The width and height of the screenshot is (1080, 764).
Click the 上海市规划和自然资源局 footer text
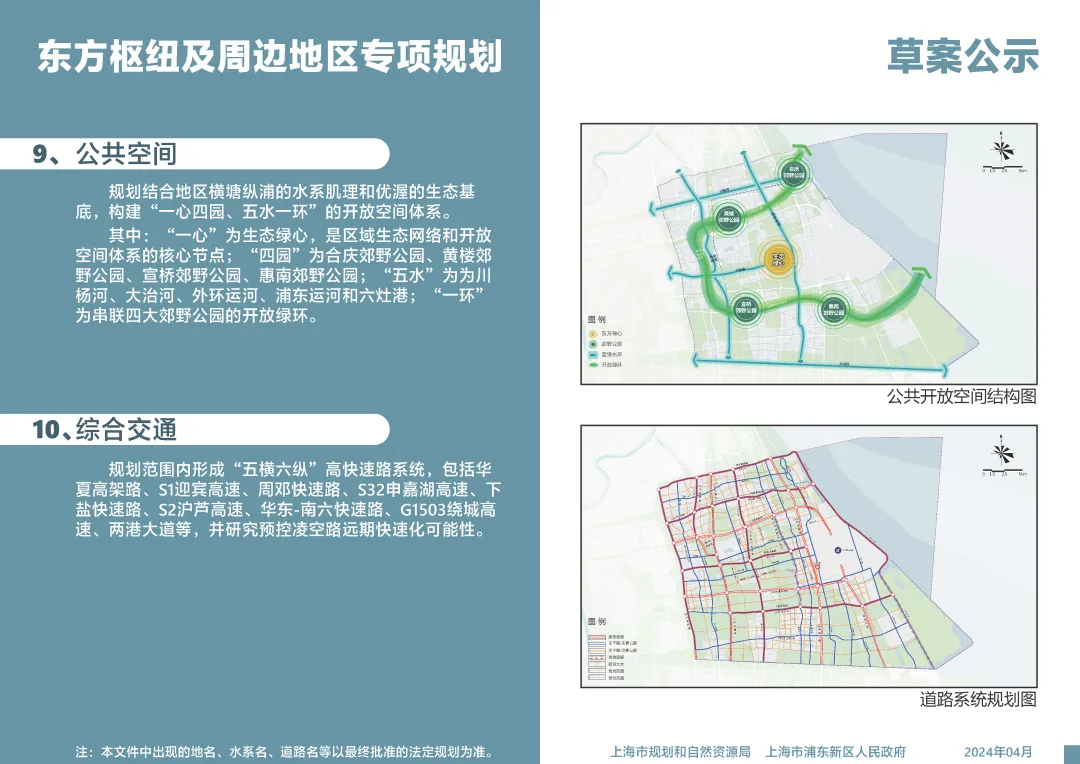680,751
